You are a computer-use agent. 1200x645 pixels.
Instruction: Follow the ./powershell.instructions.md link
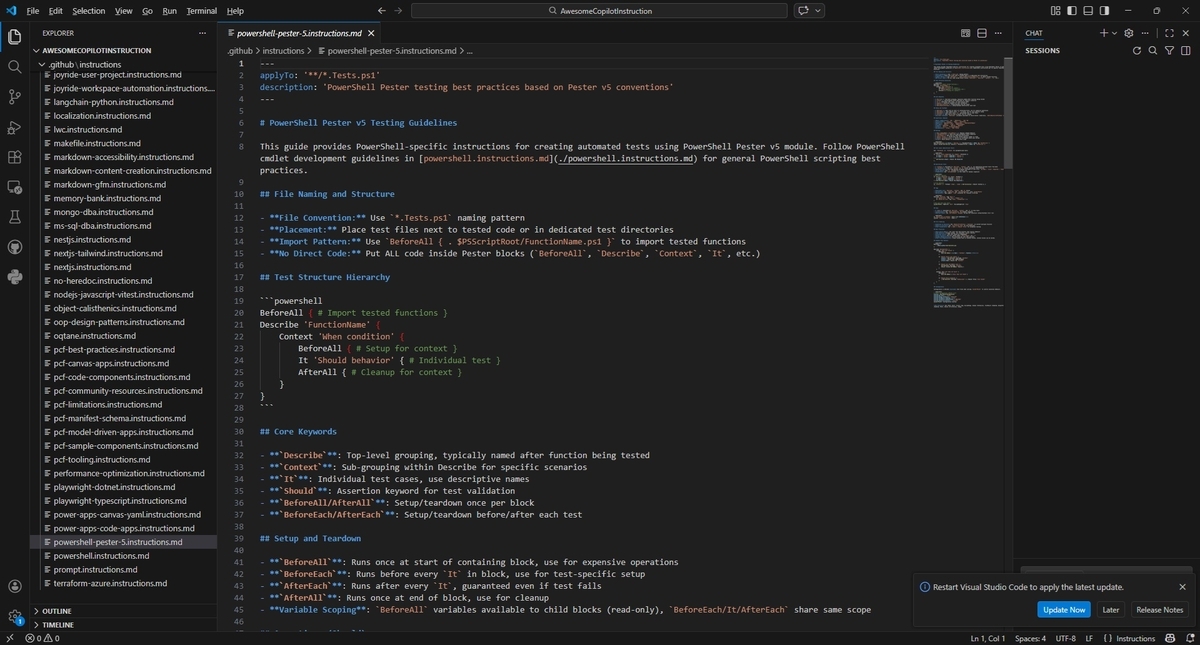624,158
